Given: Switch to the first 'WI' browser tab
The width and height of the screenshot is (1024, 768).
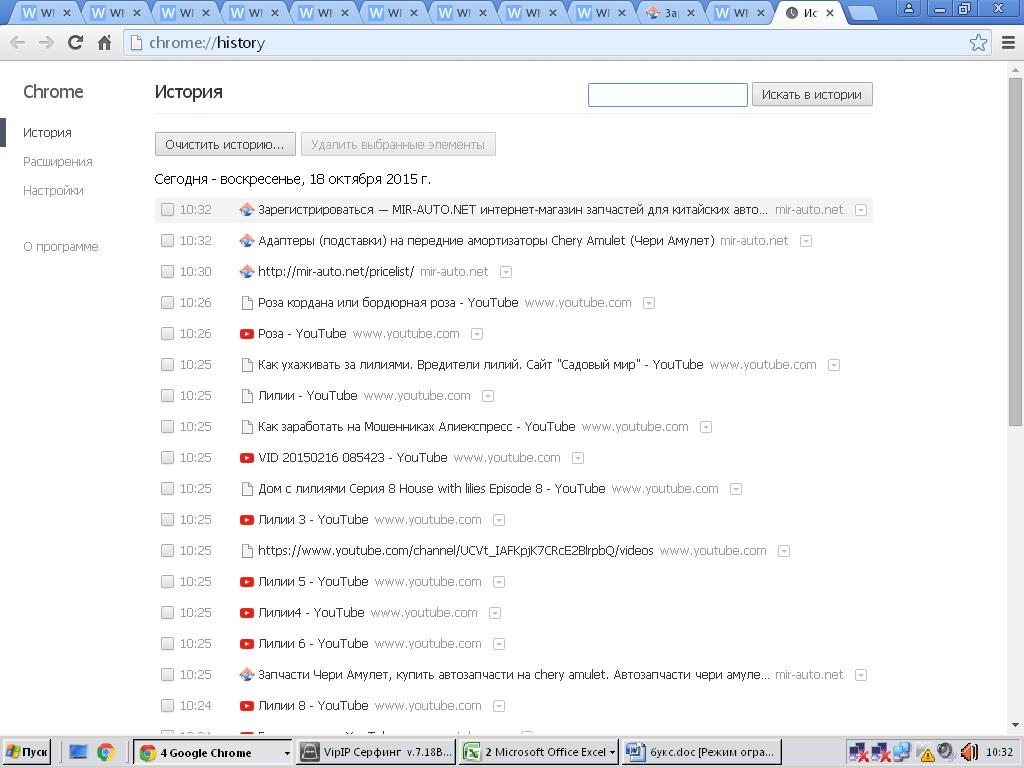Looking at the screenshot, I should (46, 12).
